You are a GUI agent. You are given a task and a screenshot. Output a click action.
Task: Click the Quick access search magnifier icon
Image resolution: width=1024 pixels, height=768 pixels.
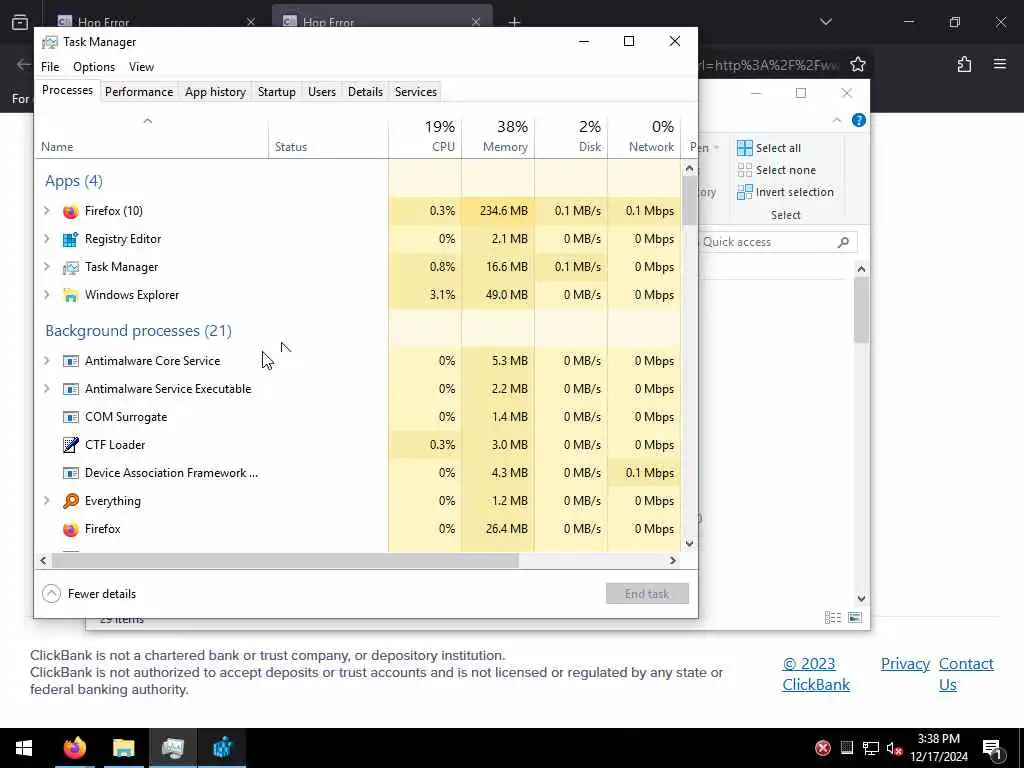pos(843,242)
